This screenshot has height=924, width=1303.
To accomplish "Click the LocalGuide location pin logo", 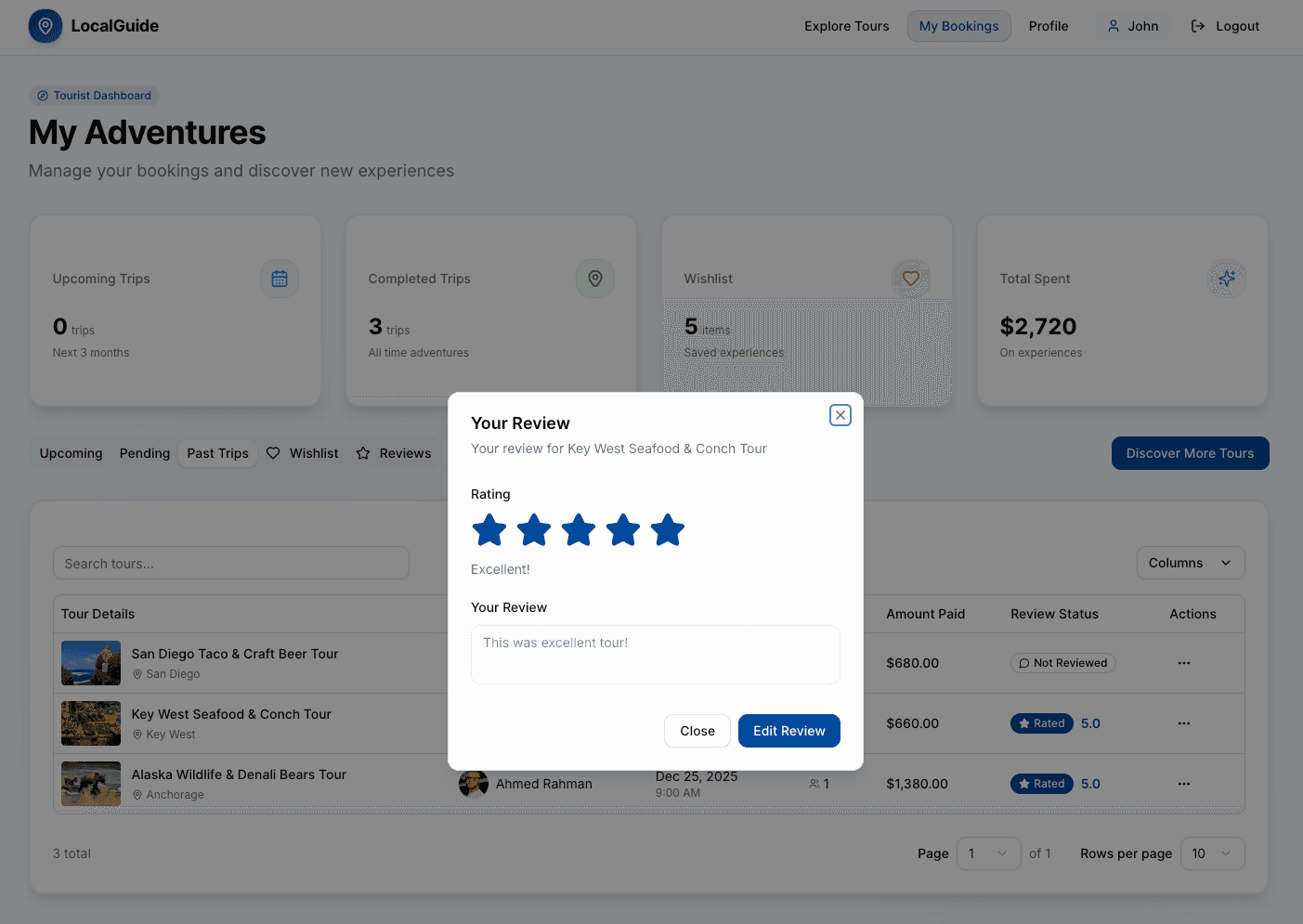I will (x=45, y=26).
